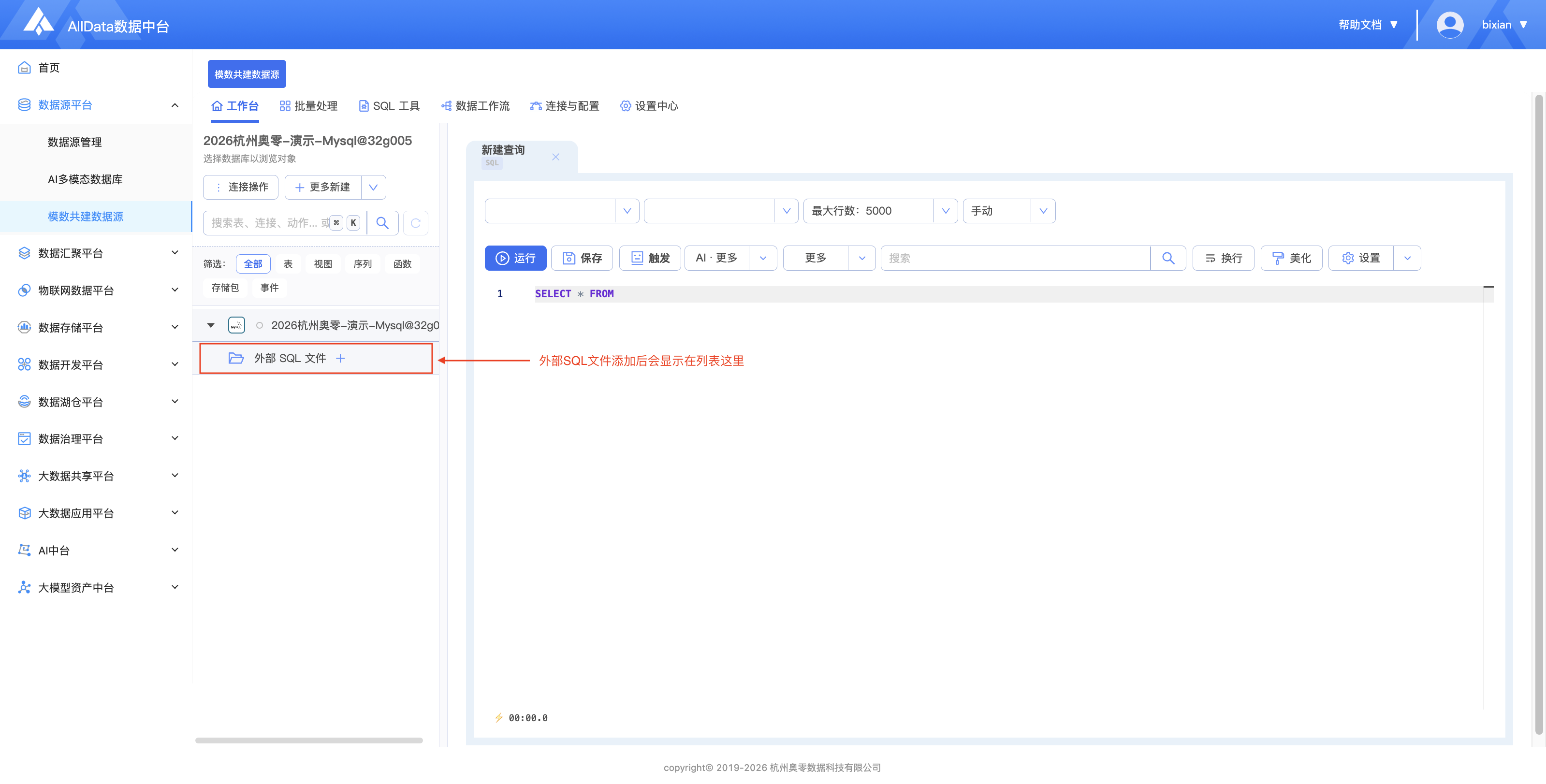Switch to the 设置中心 tab
1546x784 pixels.
tap(649, 106)
